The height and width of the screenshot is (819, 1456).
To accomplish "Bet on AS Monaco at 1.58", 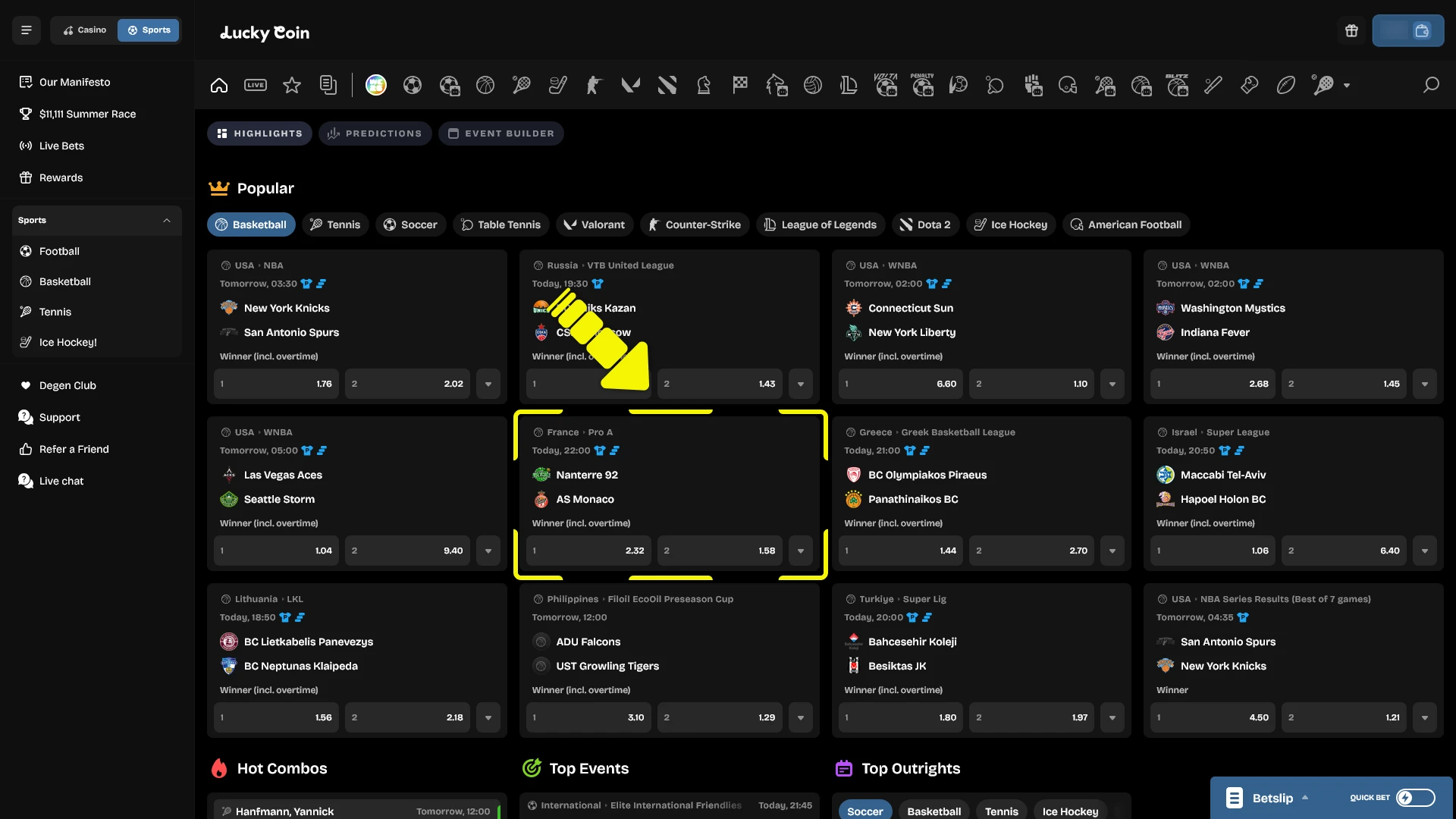I will click(720, 551).
